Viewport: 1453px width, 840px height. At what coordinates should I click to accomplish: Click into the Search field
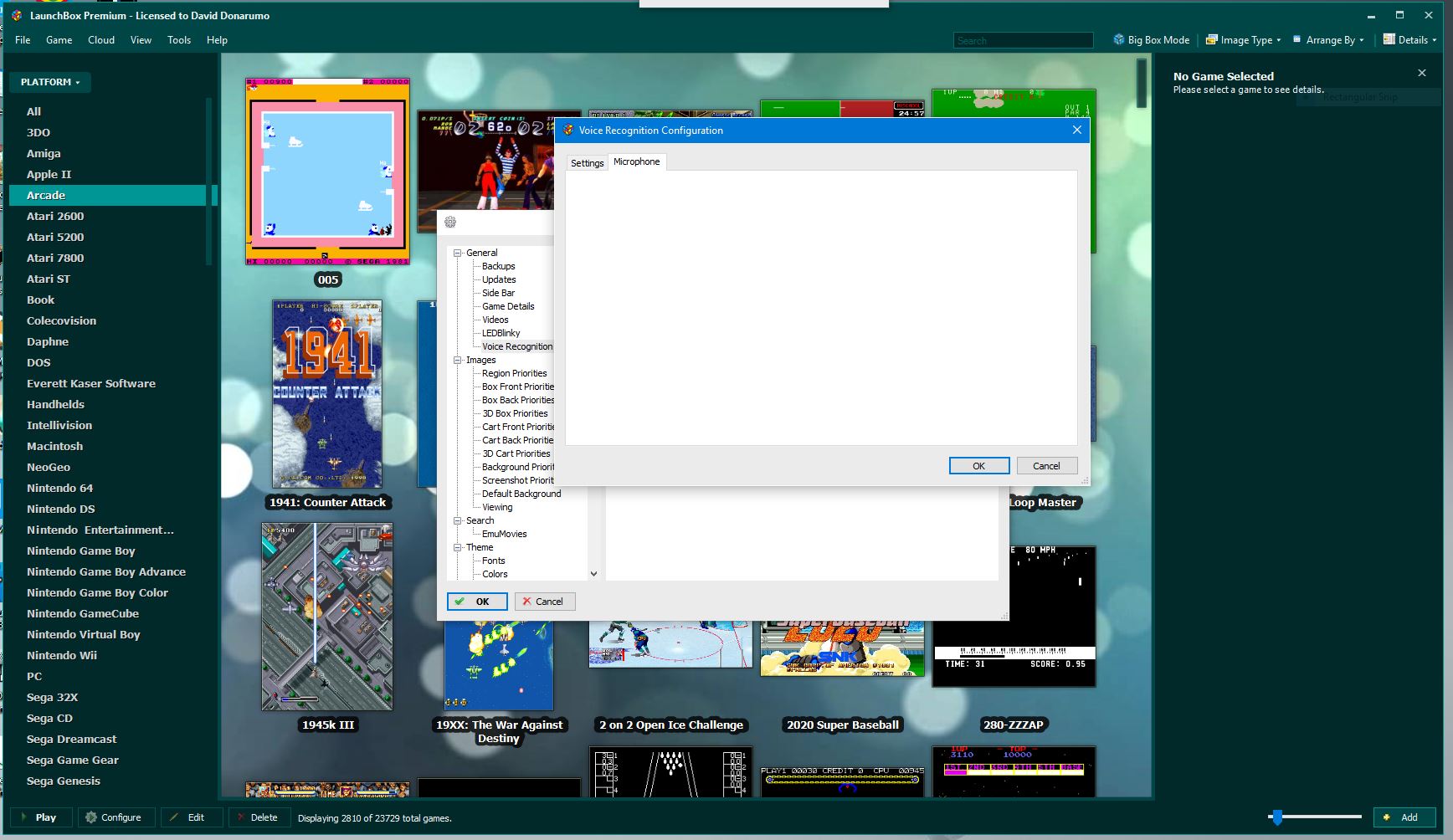point(1023,40)
